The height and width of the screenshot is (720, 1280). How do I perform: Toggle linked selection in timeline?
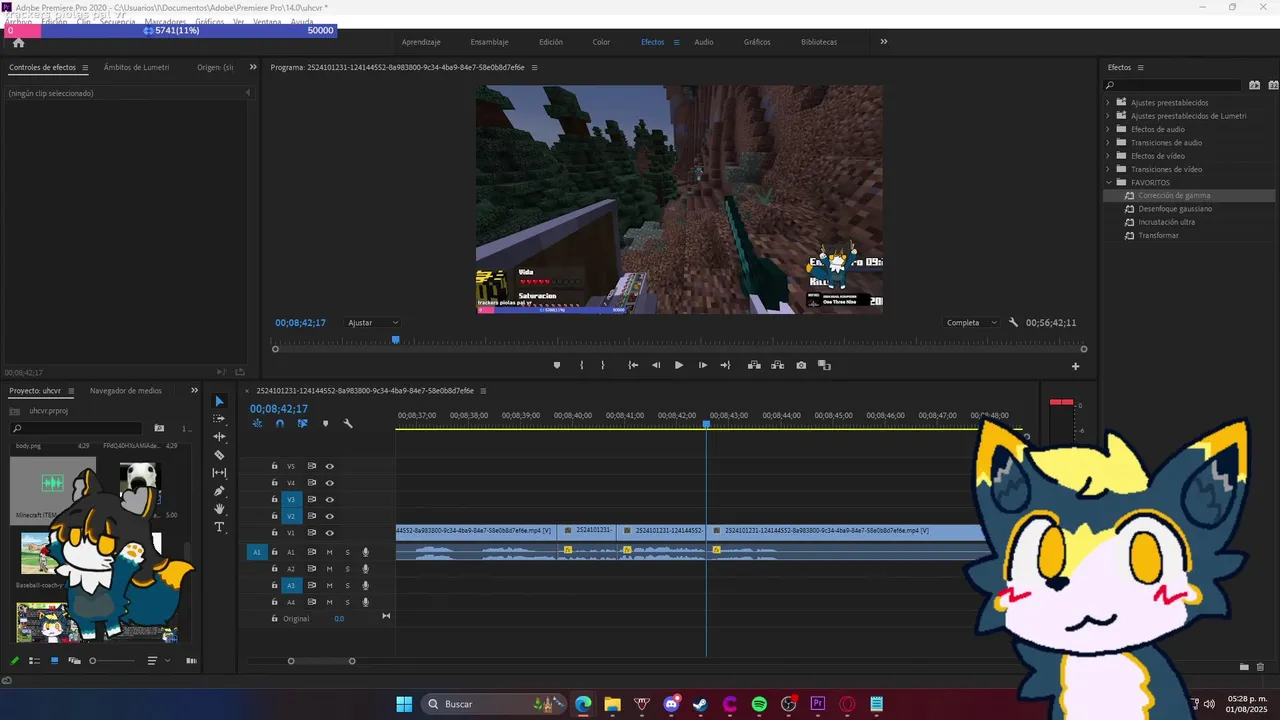302,424
